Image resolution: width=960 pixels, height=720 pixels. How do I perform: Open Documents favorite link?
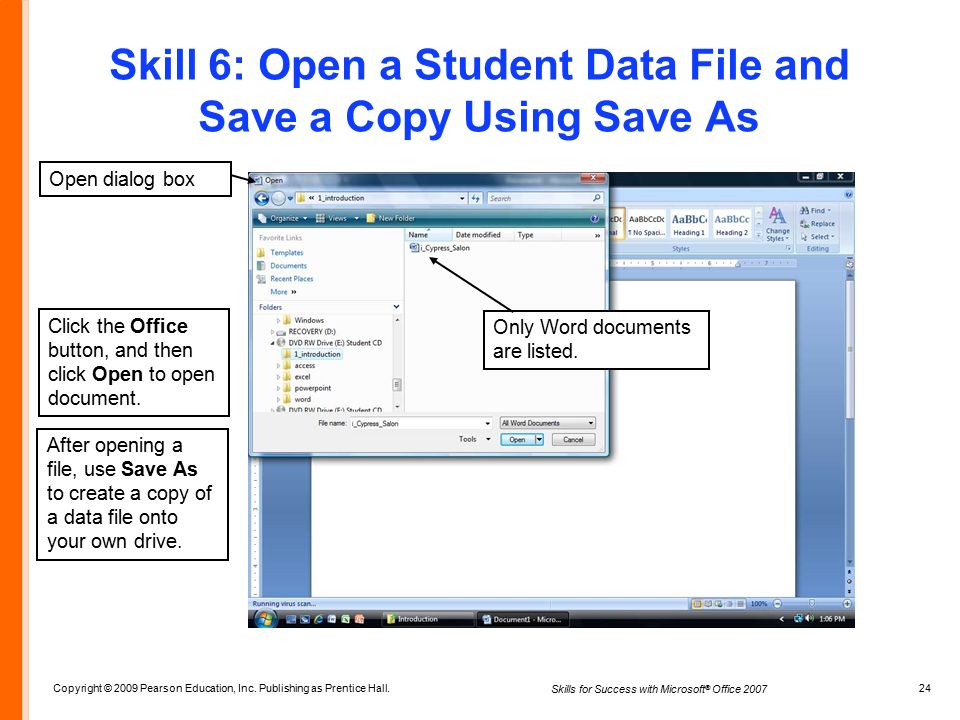coord(282,266)
